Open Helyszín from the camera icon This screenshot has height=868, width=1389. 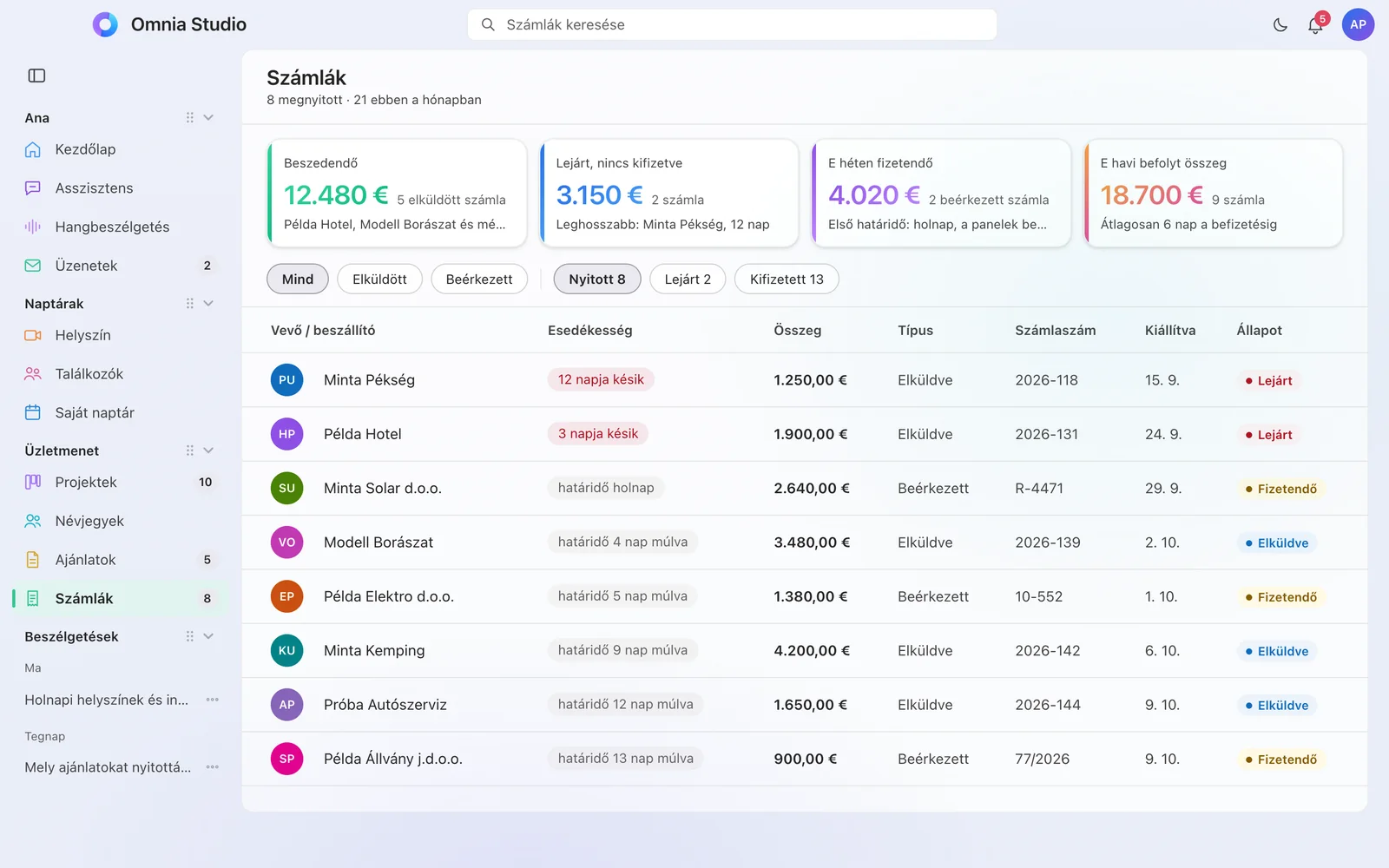(33, 335)
